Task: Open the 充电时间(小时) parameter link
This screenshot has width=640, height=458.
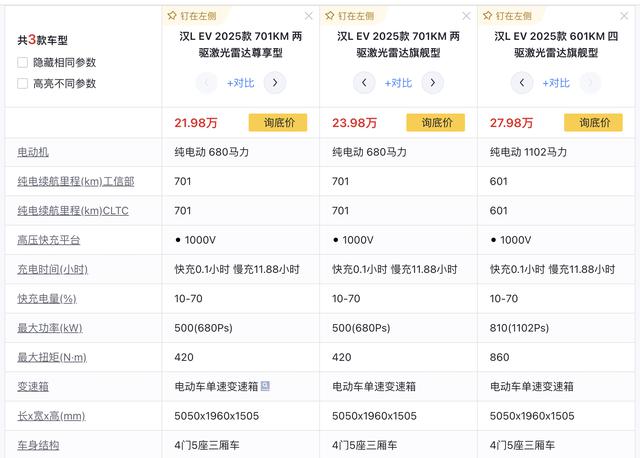Action: pos(52,269)
